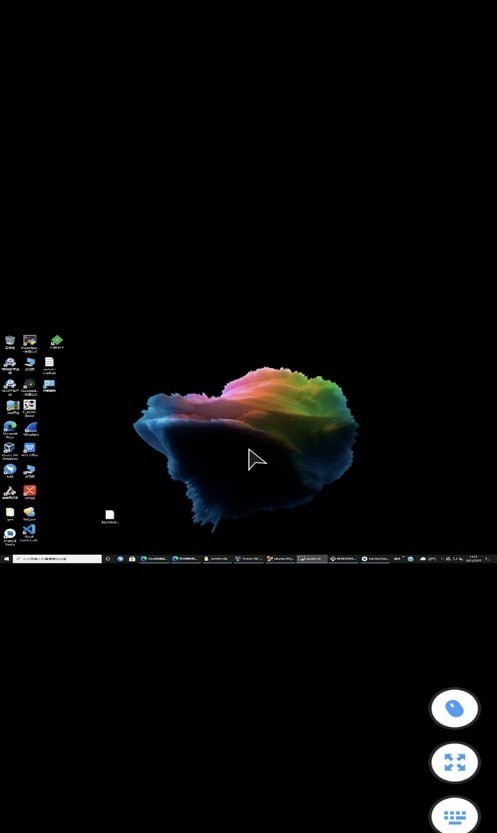This screenshot has width=497, height=833.
Task: Open the lone white file on the desktop
Action: tap(109, 514)
